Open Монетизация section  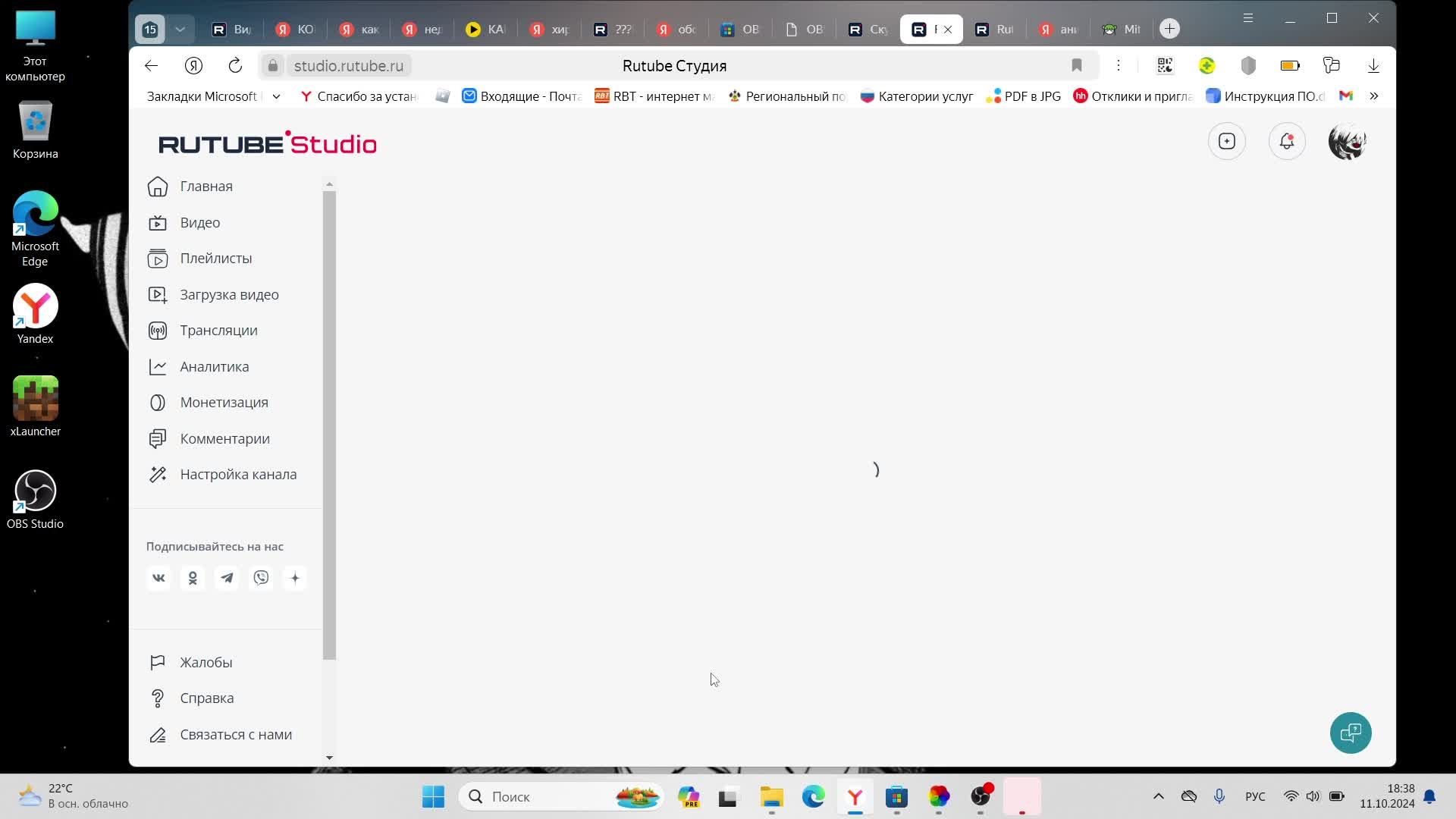pyautogui.click(x=224, y=403)
